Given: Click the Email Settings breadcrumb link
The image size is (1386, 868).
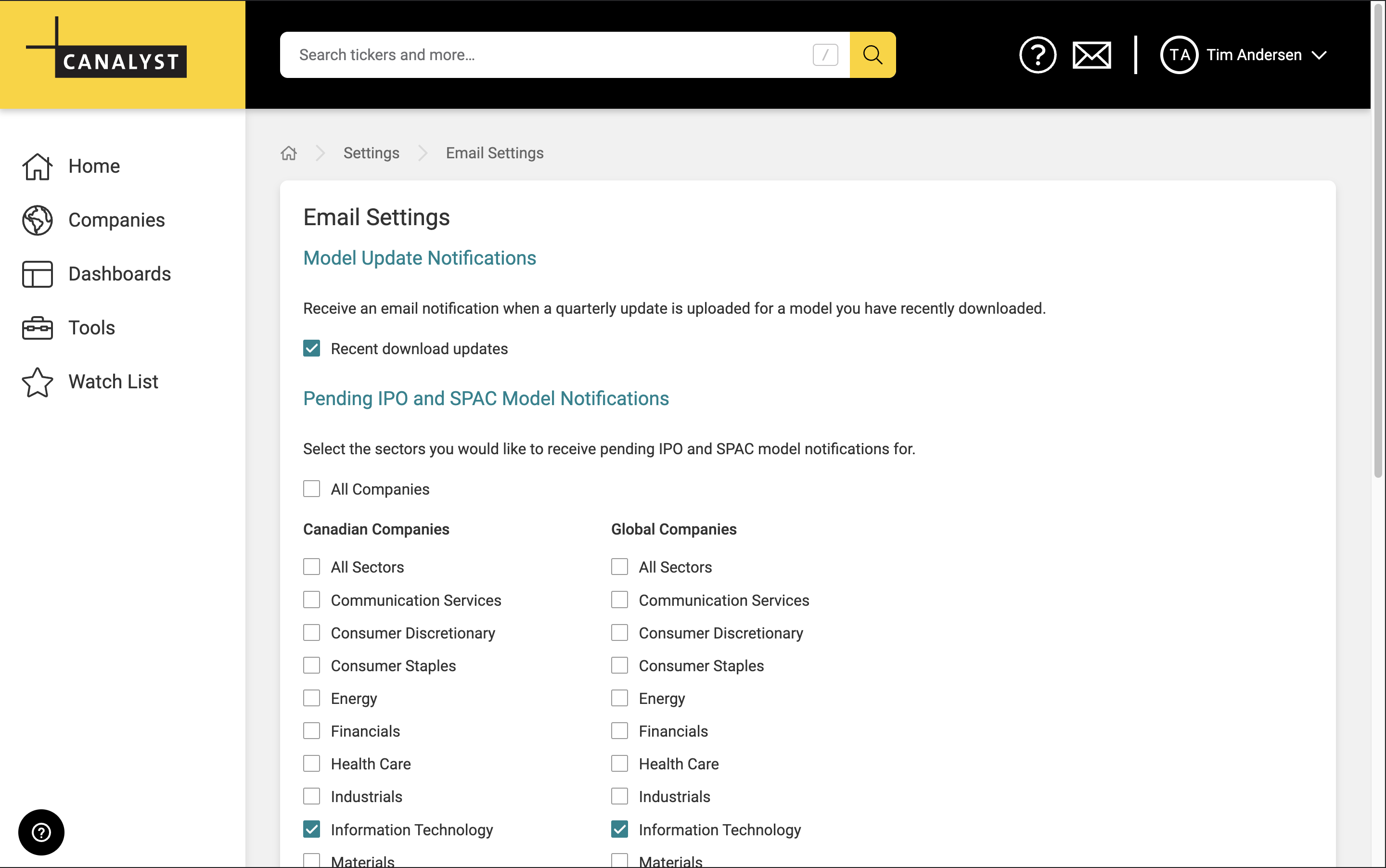Looking at the screenshot, I should (494, 153).
